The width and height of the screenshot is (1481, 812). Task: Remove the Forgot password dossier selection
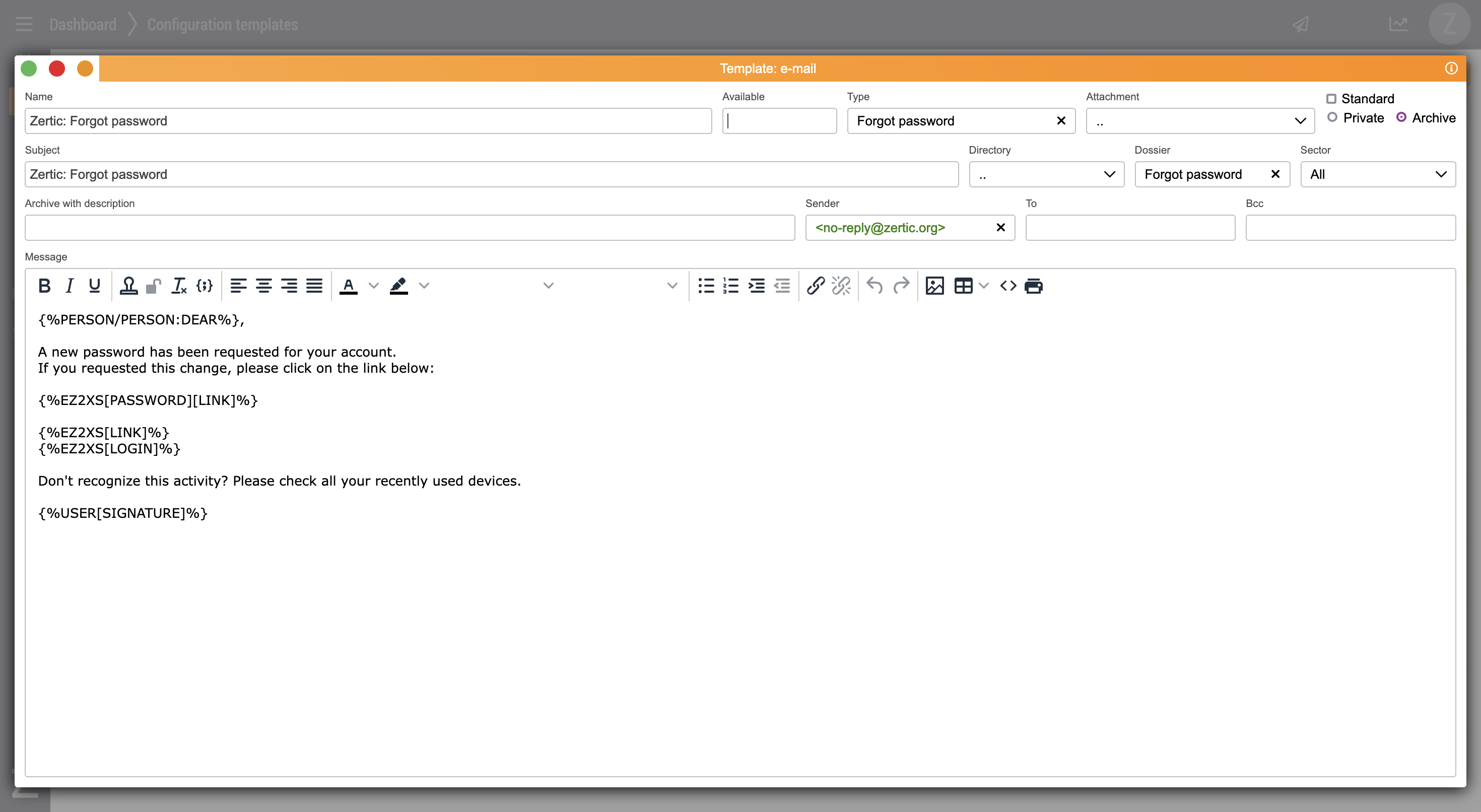[x=1274, y=174]
